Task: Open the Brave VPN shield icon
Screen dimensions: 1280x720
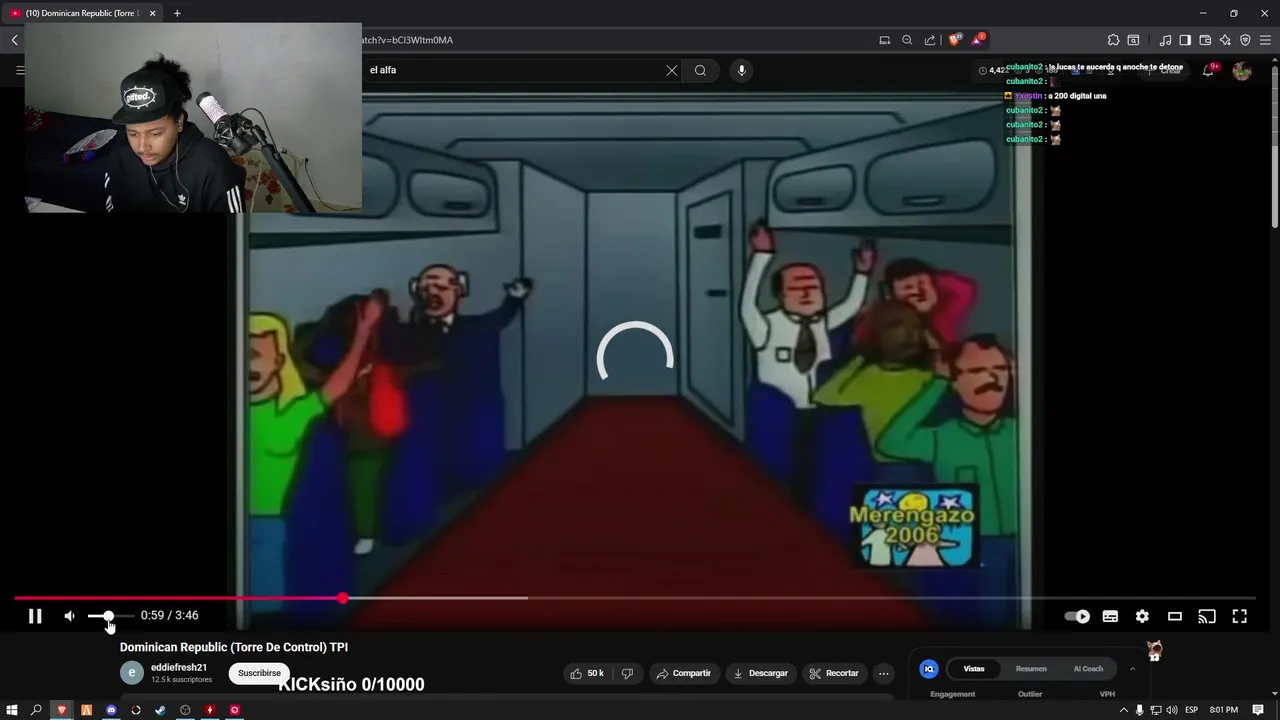Action: [x=1245, y=40]
